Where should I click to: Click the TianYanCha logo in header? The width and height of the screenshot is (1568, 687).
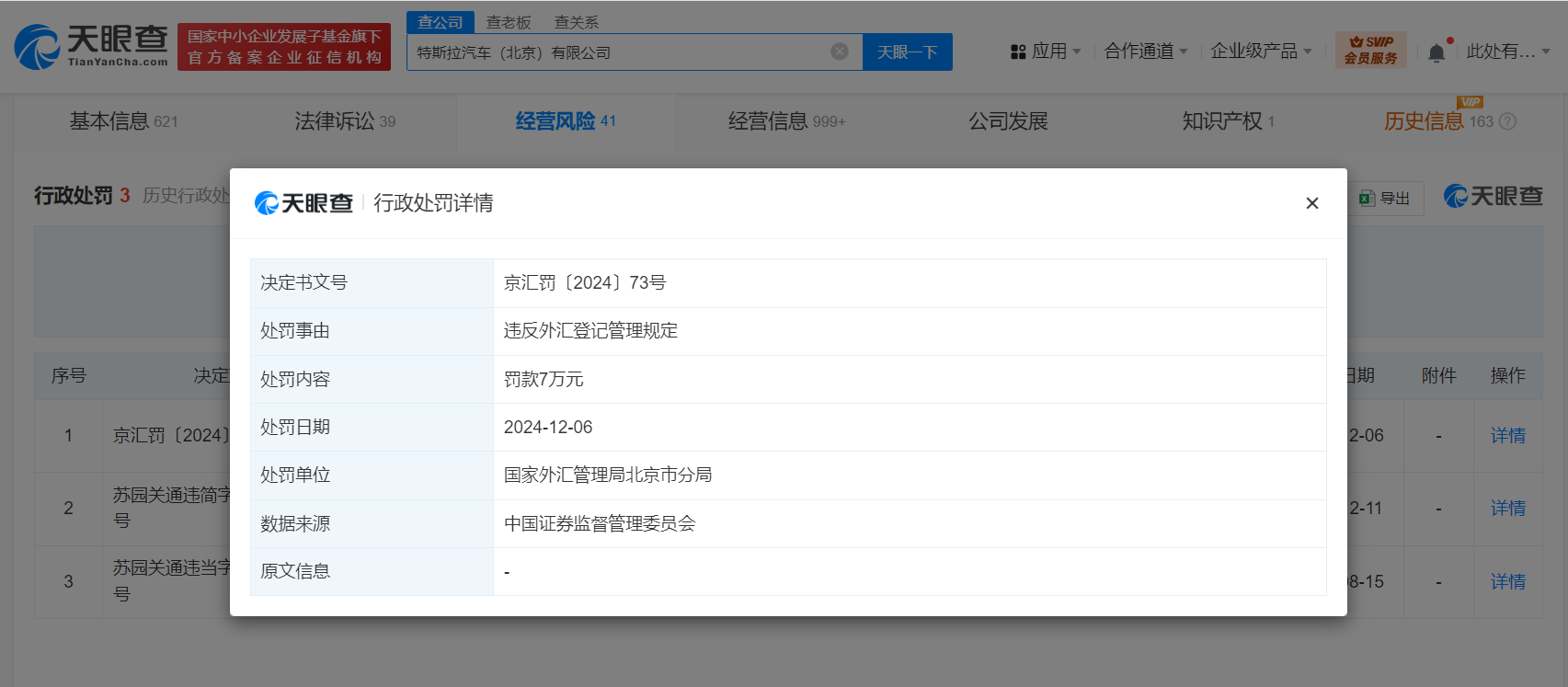point(91,47)
